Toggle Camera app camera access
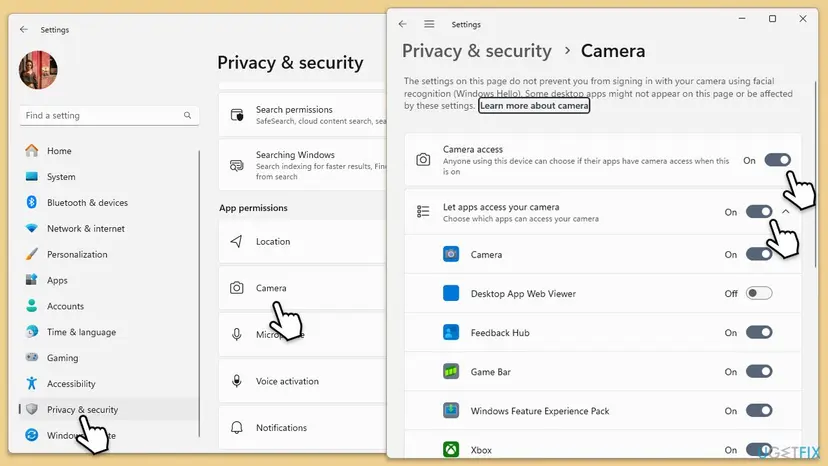Viewport: 828px width, 466px height. 759,254
